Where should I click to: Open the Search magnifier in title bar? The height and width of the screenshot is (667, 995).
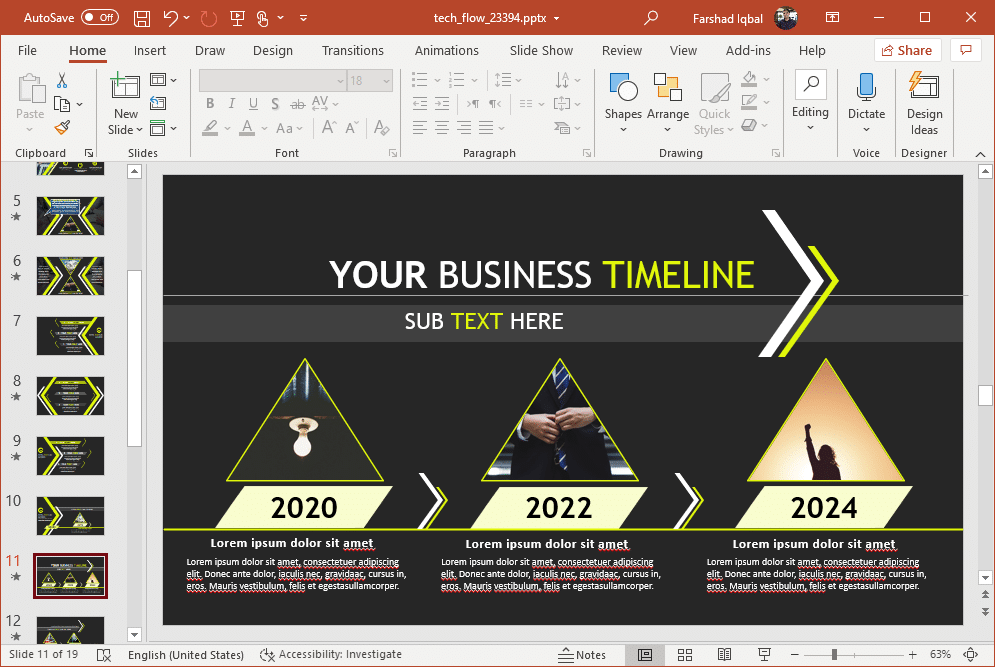click(x=650, y=18)
